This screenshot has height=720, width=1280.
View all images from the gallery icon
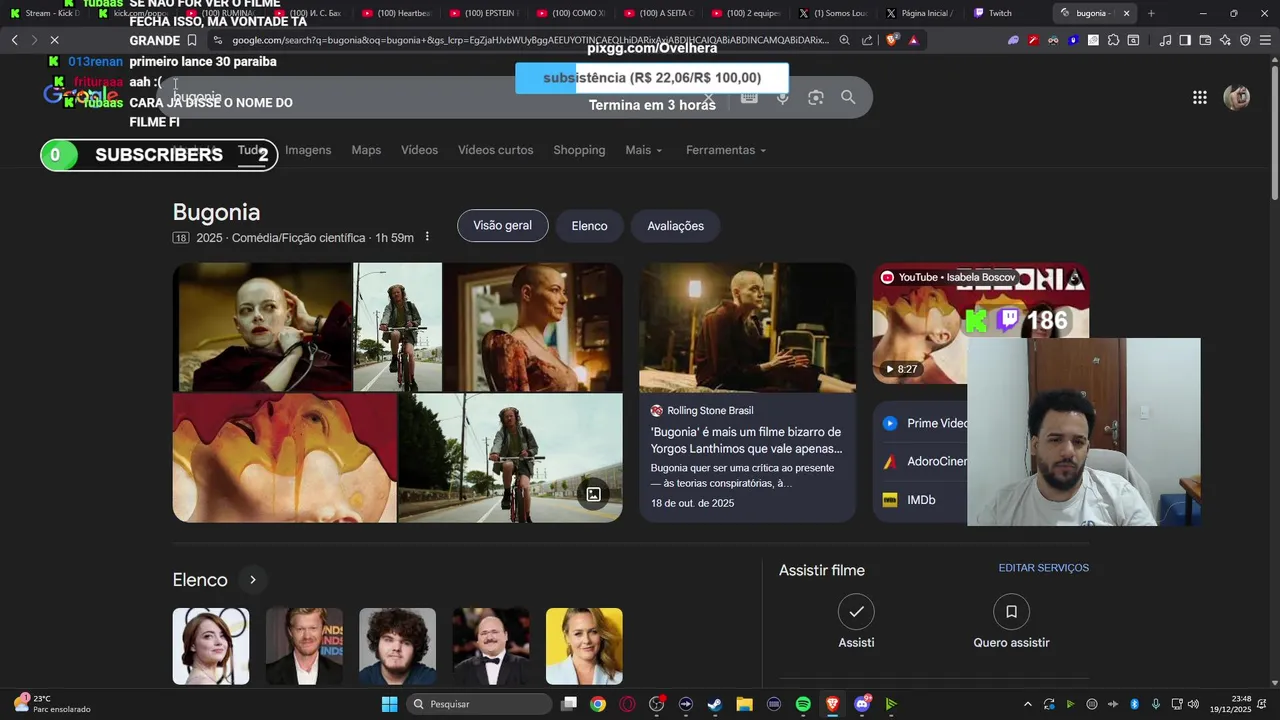point(593,494)
